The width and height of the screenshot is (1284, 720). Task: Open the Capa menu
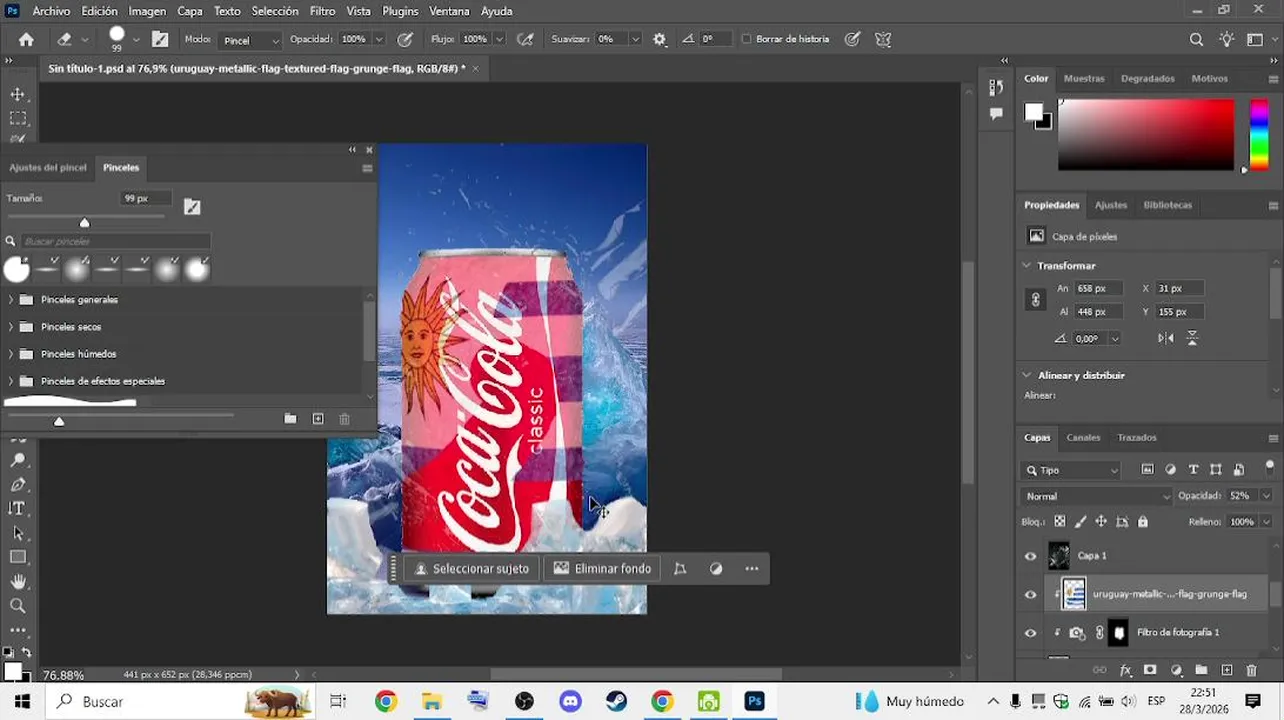point(190,11)
